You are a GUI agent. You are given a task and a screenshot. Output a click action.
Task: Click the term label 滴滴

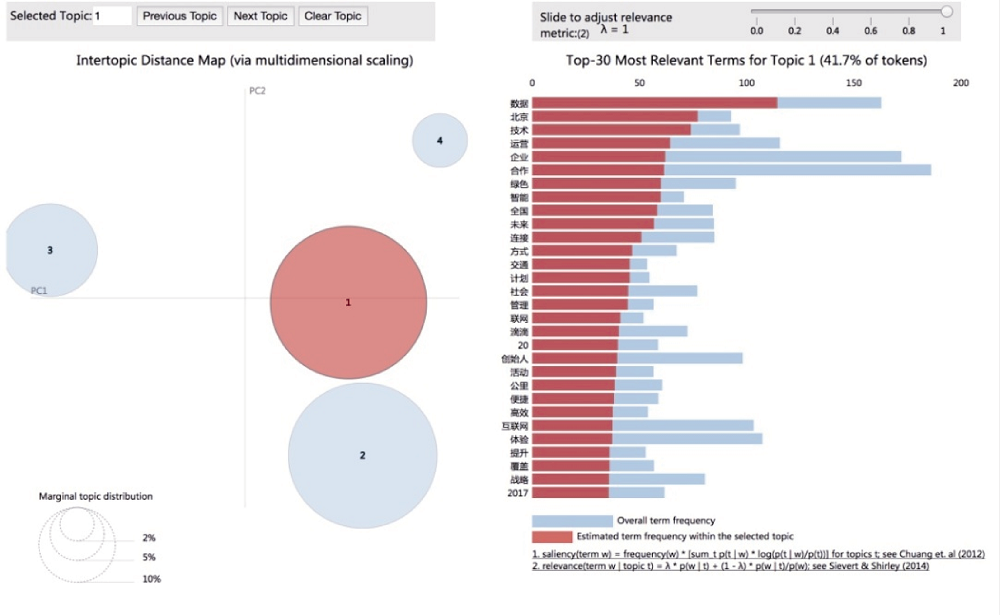point(518,331)
